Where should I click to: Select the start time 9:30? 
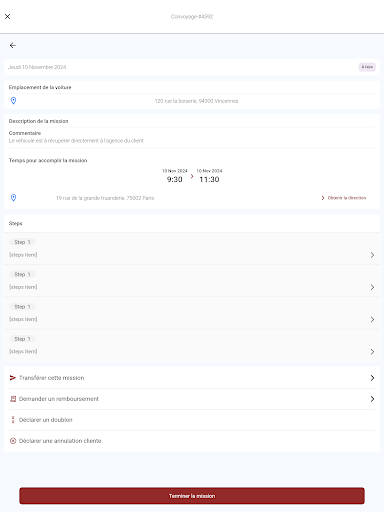175,179
